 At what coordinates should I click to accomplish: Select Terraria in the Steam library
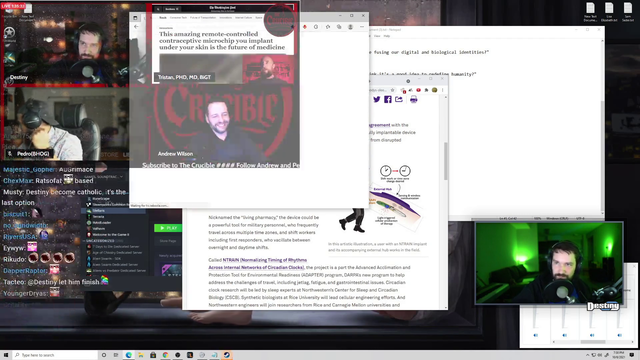[98, 216]
